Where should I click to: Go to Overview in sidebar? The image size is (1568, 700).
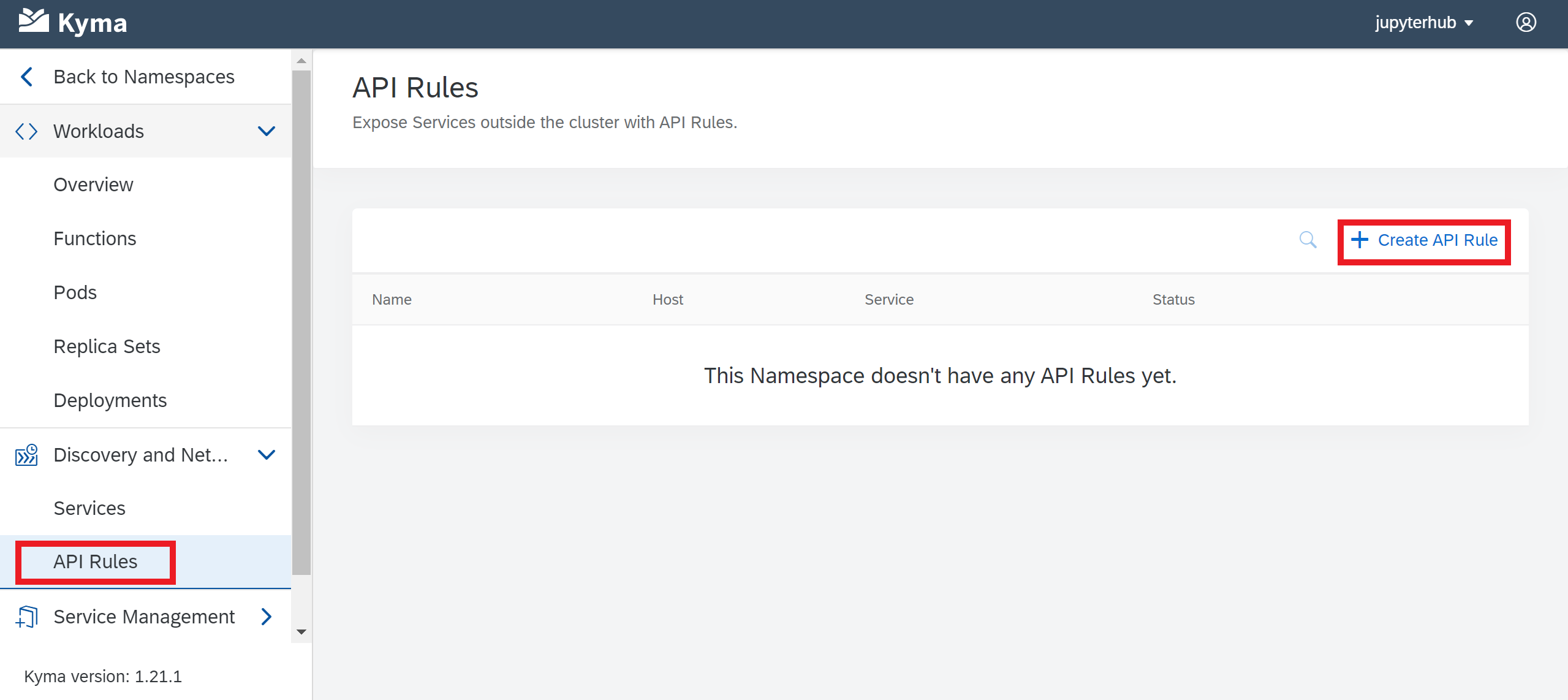point(146,185)
